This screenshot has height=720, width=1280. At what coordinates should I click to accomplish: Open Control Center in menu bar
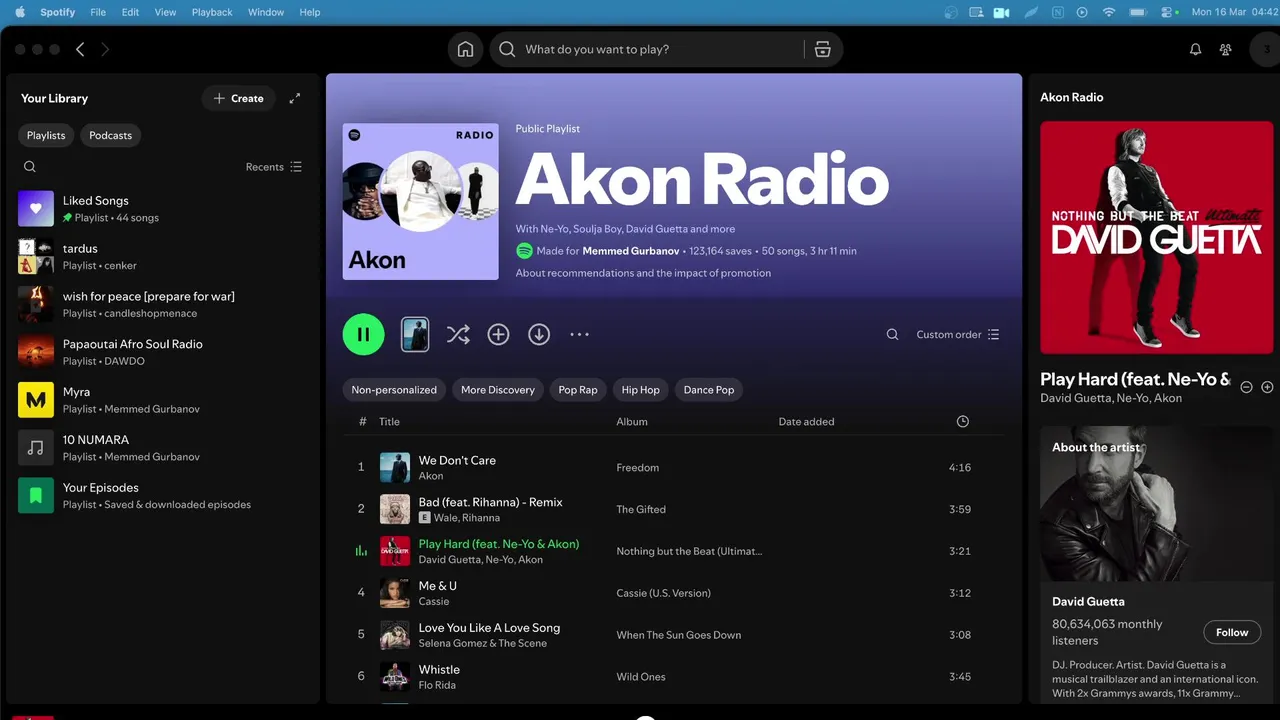1166,12
